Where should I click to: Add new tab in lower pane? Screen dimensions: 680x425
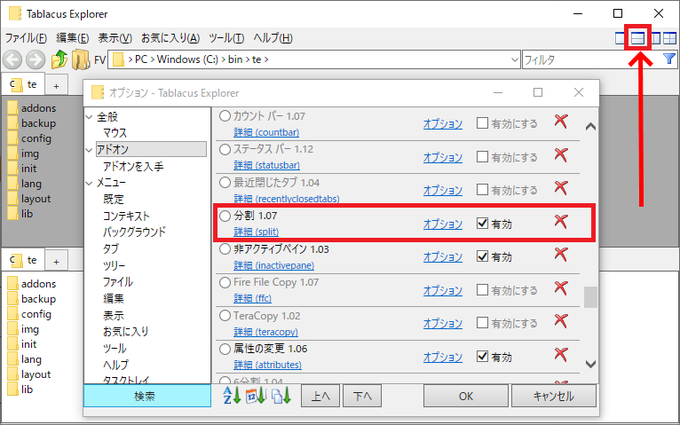click(x=56, y=262)
